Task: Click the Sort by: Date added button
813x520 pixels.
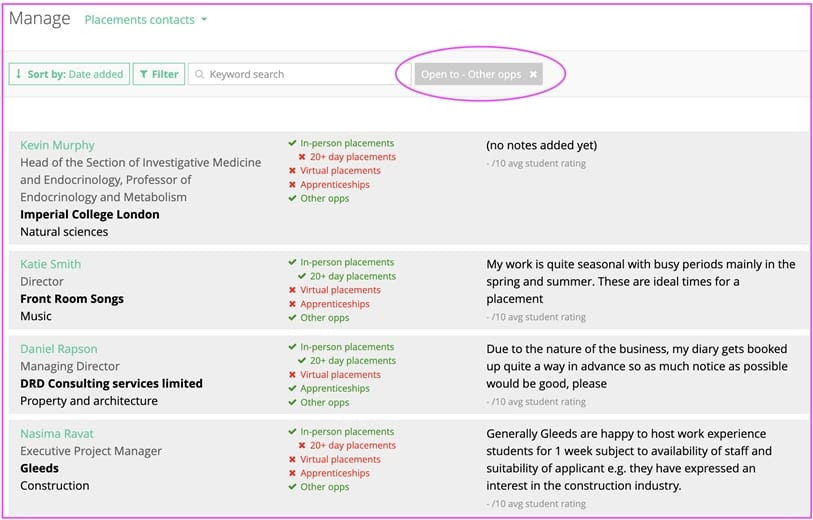Action: click(69, 74)
